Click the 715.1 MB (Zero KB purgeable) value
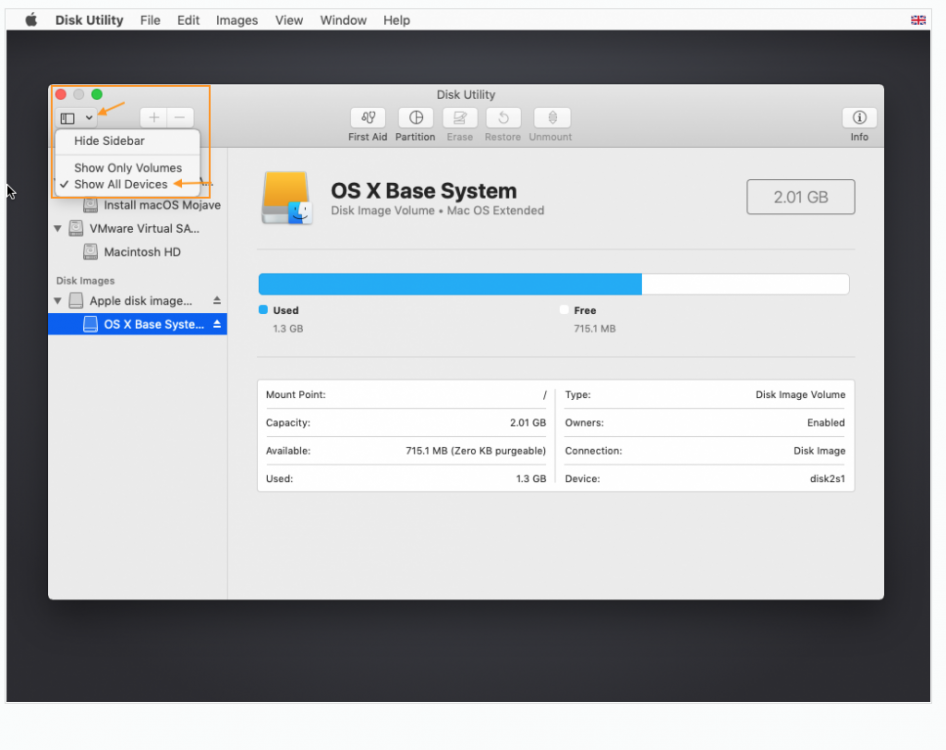946x750 pixels. click(x=475, y=451)
